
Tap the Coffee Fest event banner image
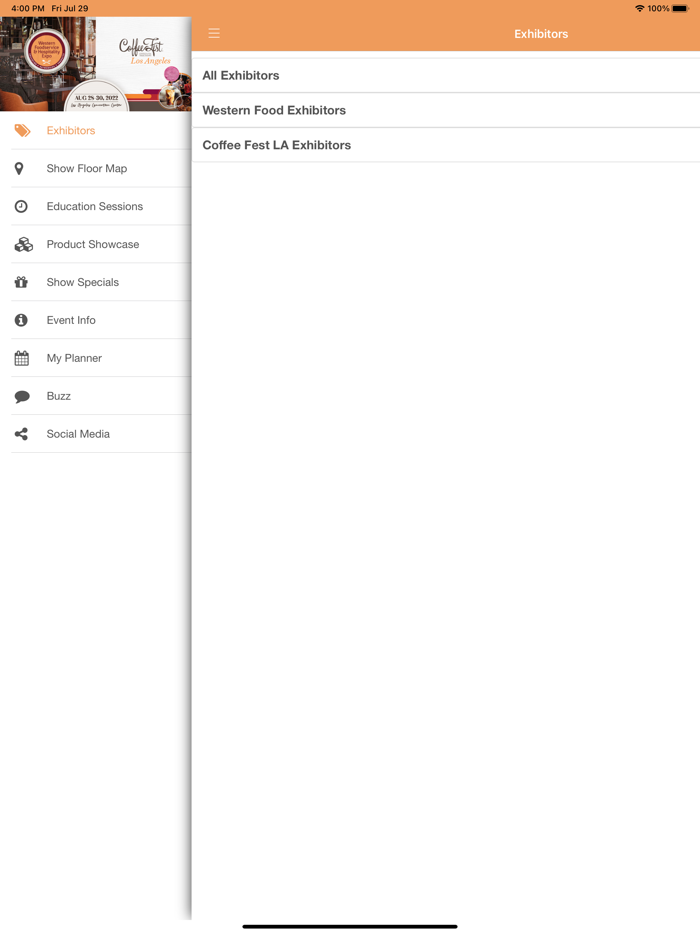click(x=96, y=64)
